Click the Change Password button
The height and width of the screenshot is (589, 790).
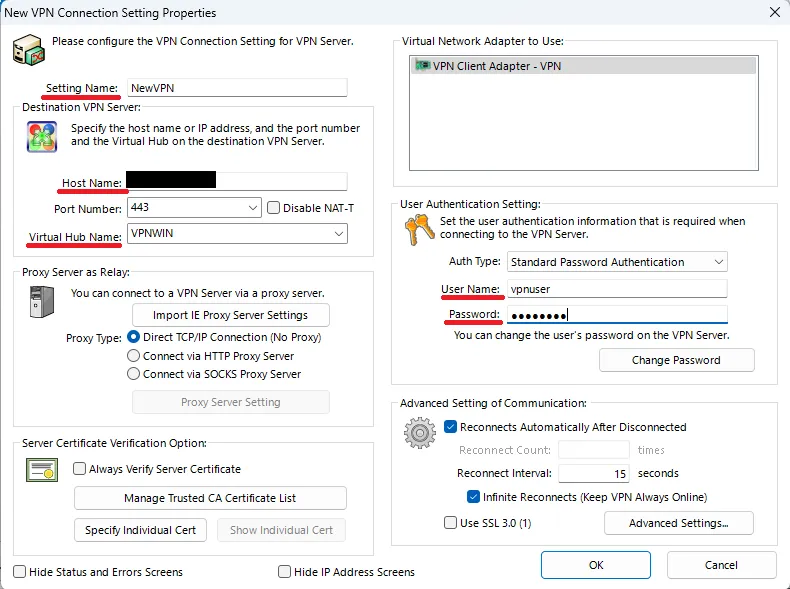click(x=676, y=360)
